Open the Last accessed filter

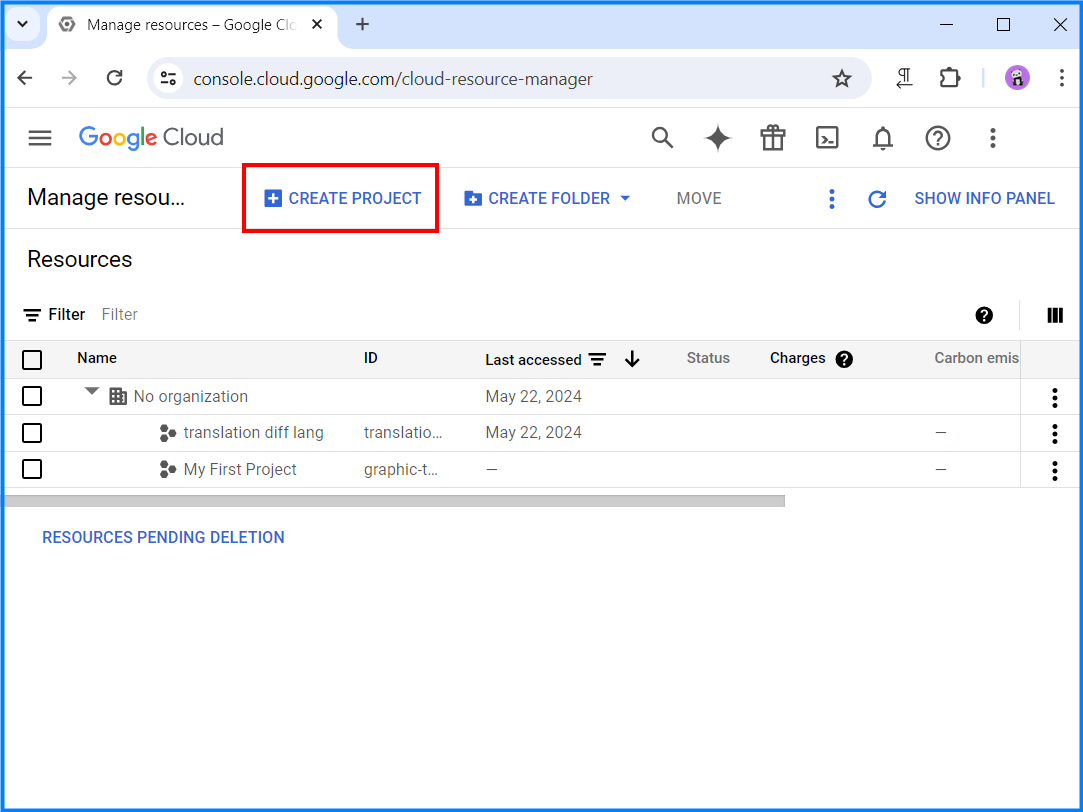pos(597,359)
